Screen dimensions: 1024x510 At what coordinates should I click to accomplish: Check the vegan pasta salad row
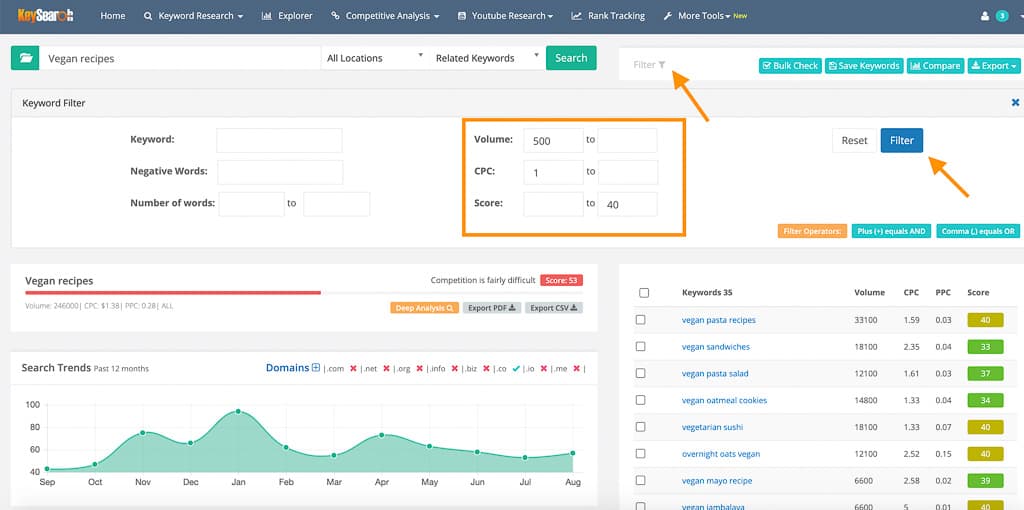click(641, 374)
